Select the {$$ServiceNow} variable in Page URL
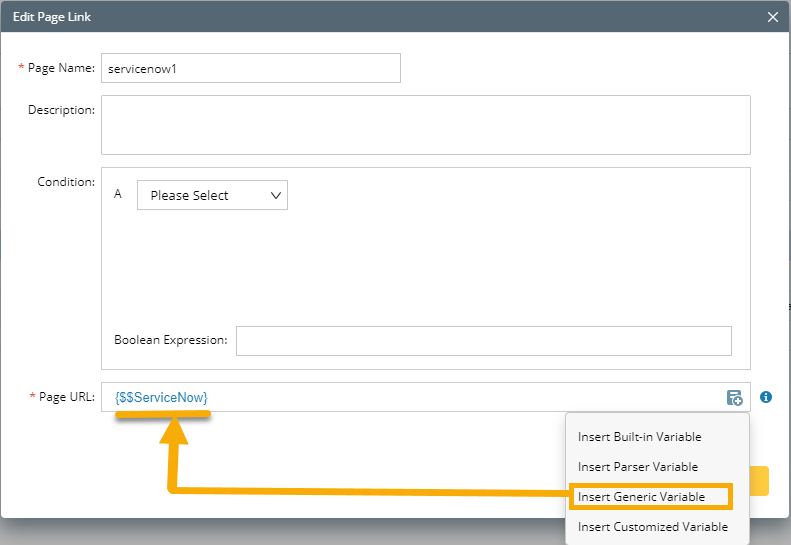Viewport: 791px width, 545px height. [161, 398]
